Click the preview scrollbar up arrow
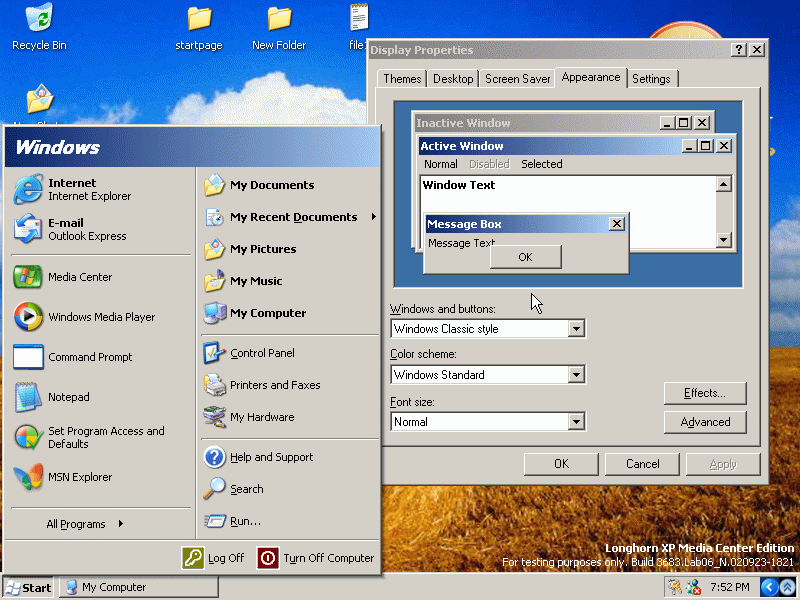The width and height of the screenshot is (800, 600). pos(723,184)
